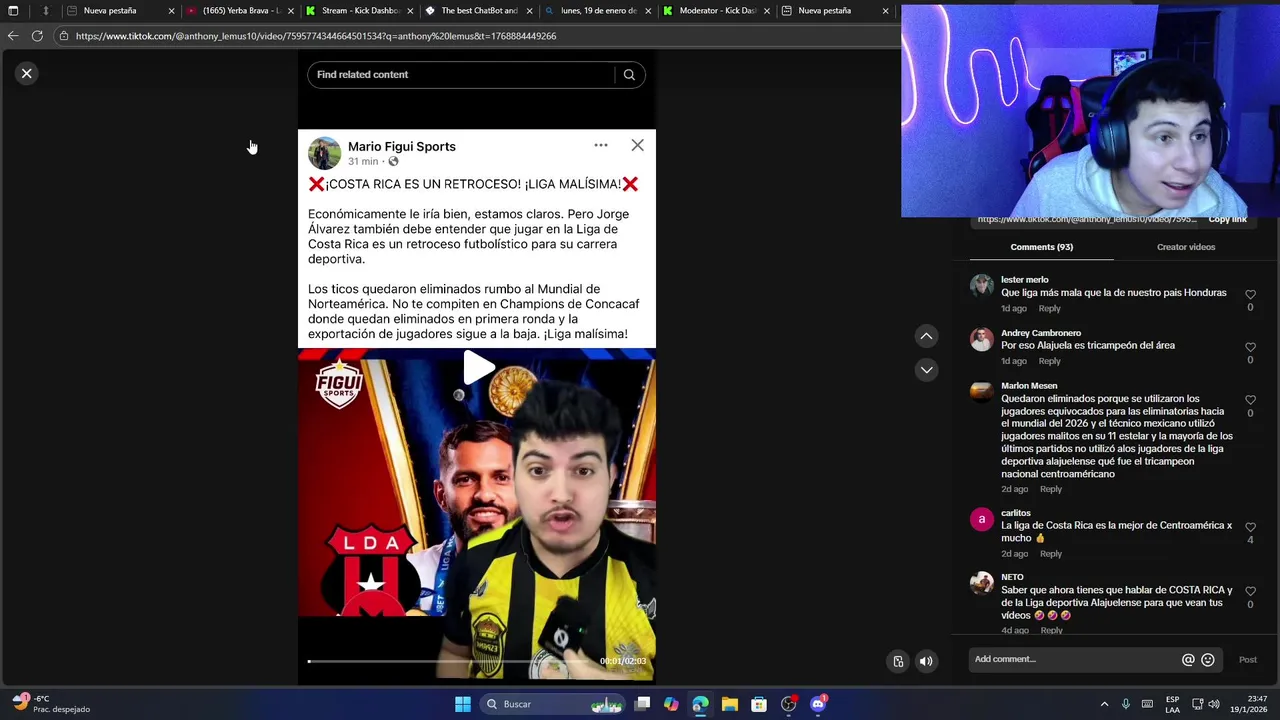Like Andrey Cambronero's comment
The height and width of the screenshot is (720, 1280).
click(1250, 348)
